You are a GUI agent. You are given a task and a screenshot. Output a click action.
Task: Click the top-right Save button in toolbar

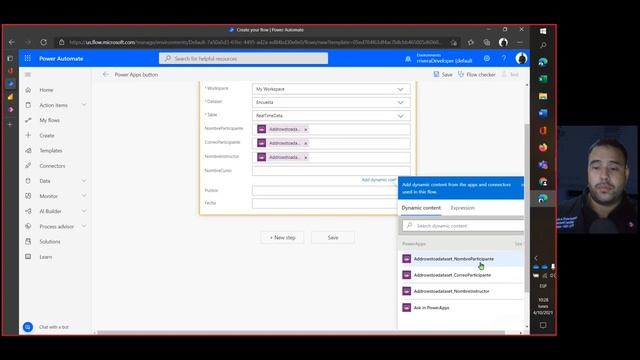[x=443, y=74]
